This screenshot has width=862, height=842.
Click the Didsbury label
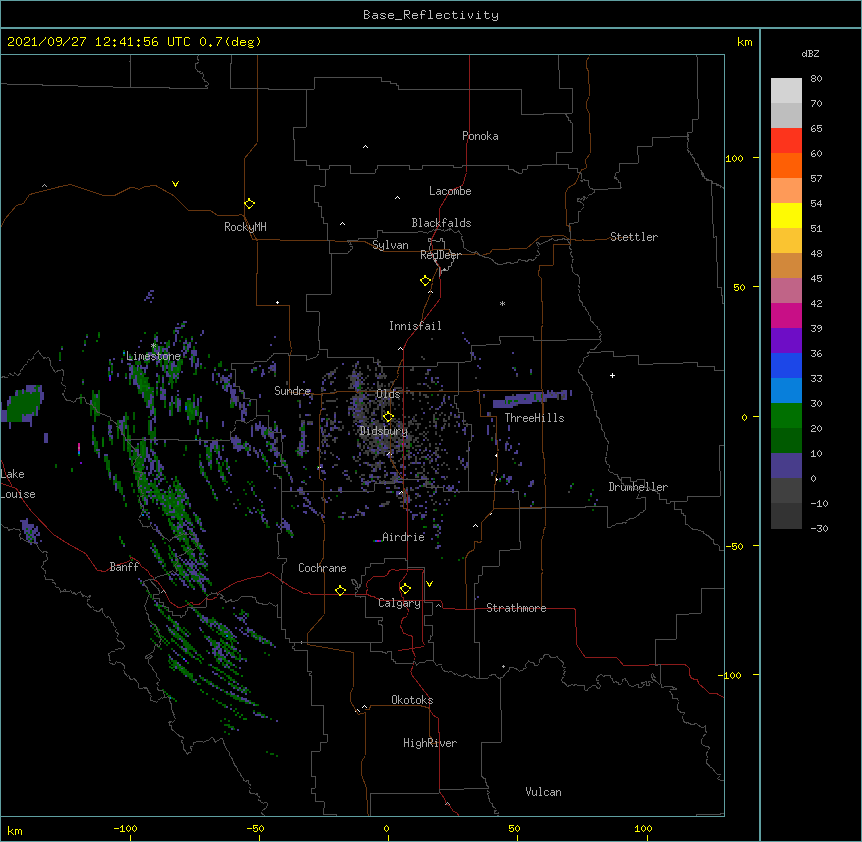click(384, 431)
